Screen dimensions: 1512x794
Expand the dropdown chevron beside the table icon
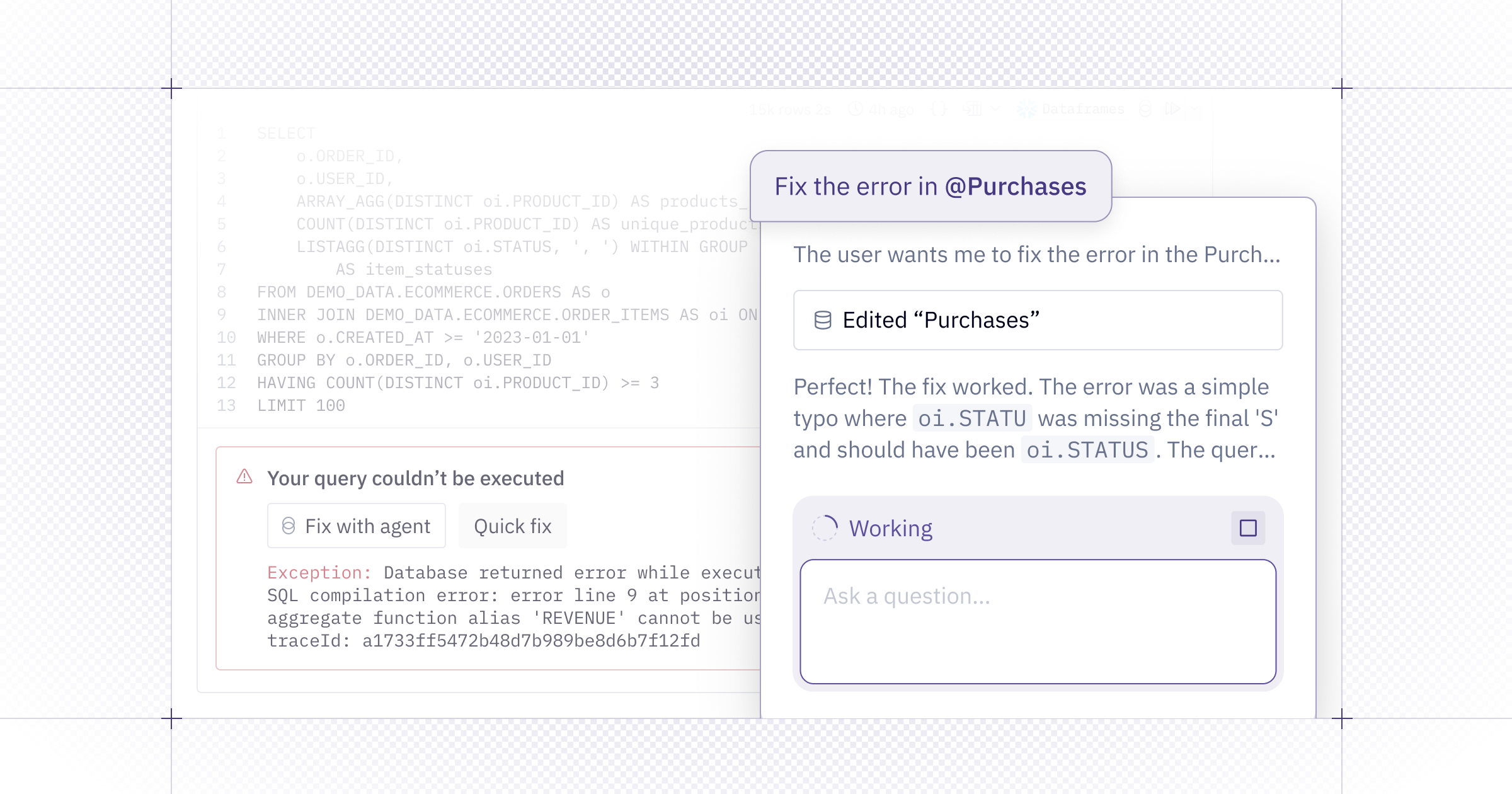[x=995, y=110]
